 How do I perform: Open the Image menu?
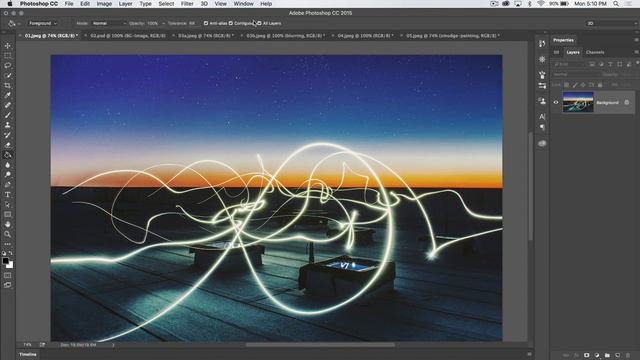pyautogui.click(x=104, y=4)
